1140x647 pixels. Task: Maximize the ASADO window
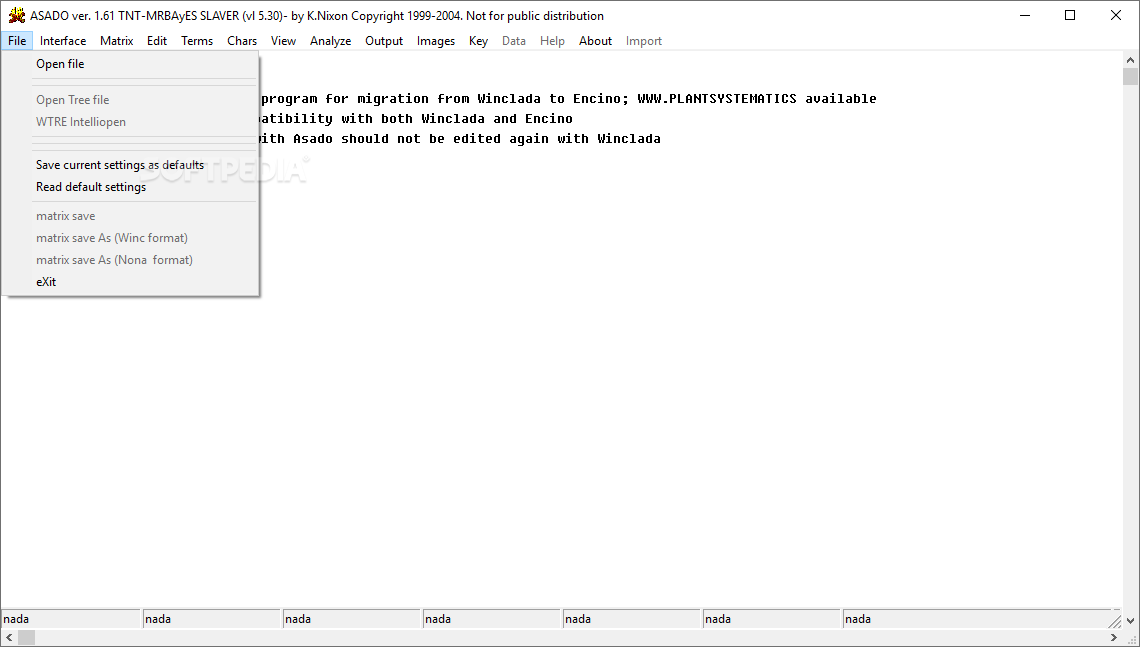pyautogui.click(x=1070, y=15)
